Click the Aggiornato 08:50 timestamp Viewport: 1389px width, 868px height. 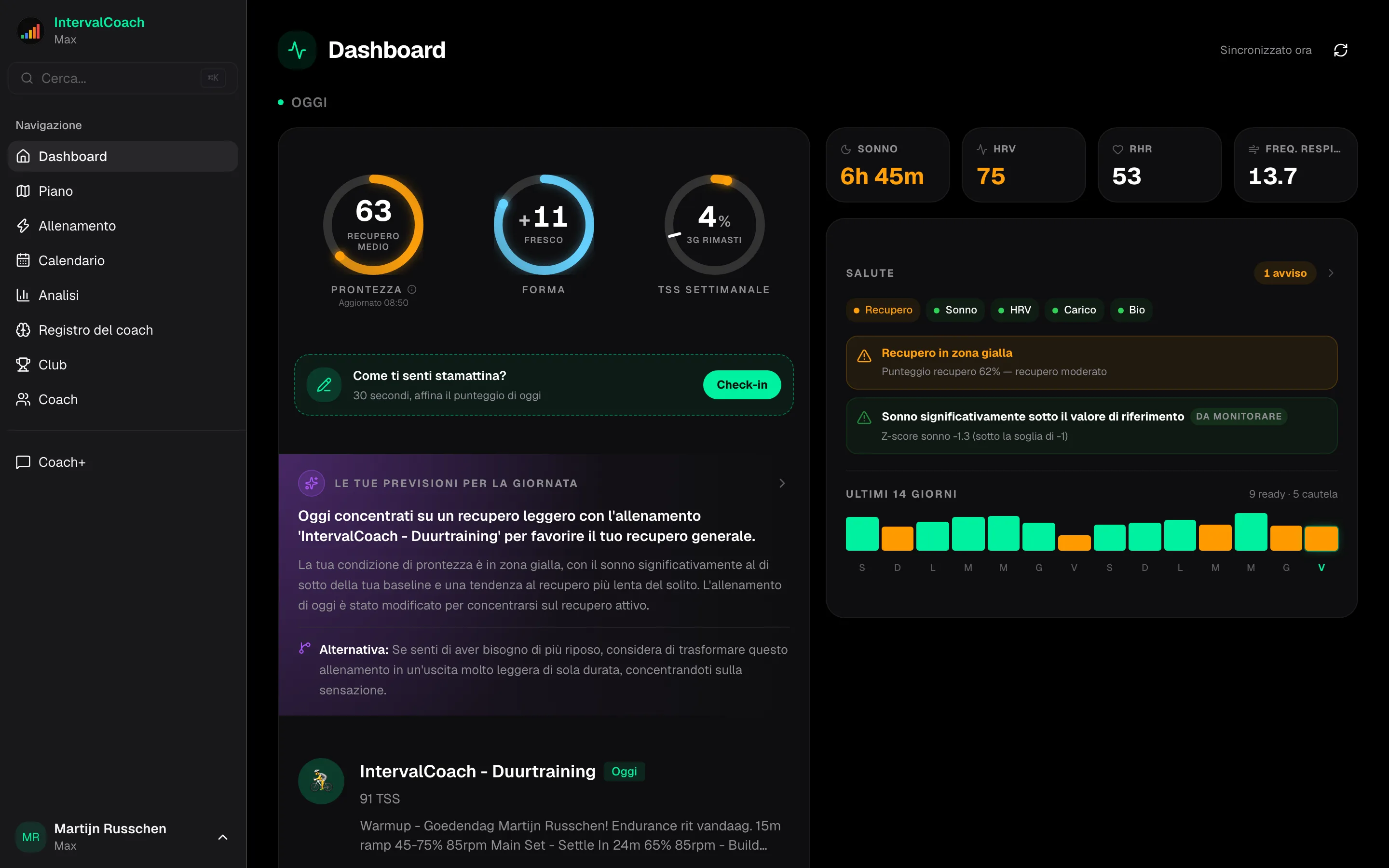point(373,303)
